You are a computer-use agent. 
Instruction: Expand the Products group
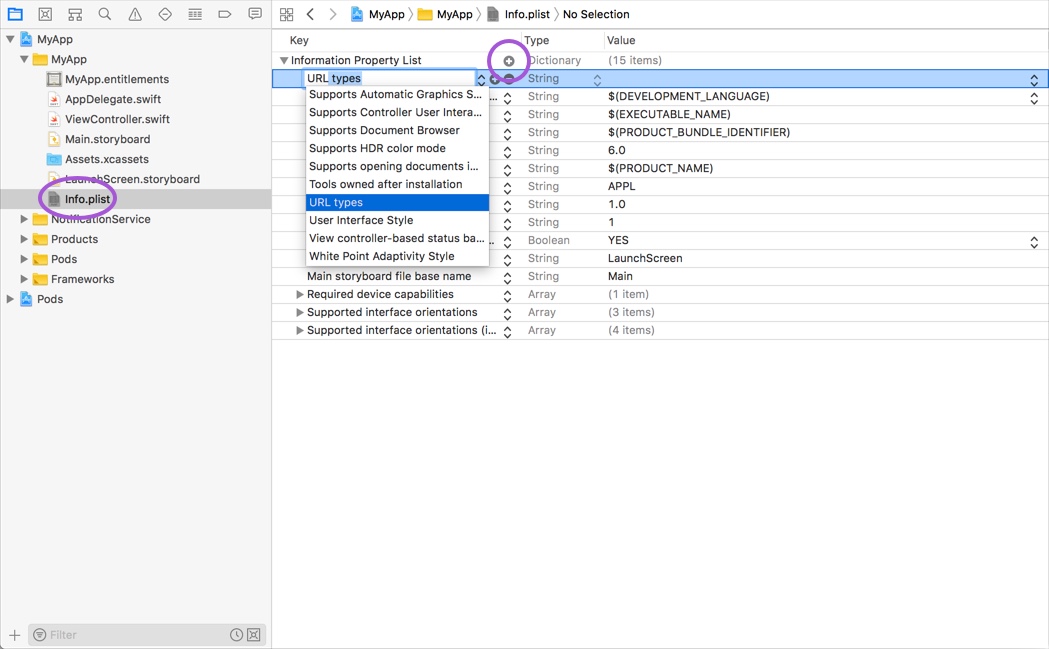point(24,239)
